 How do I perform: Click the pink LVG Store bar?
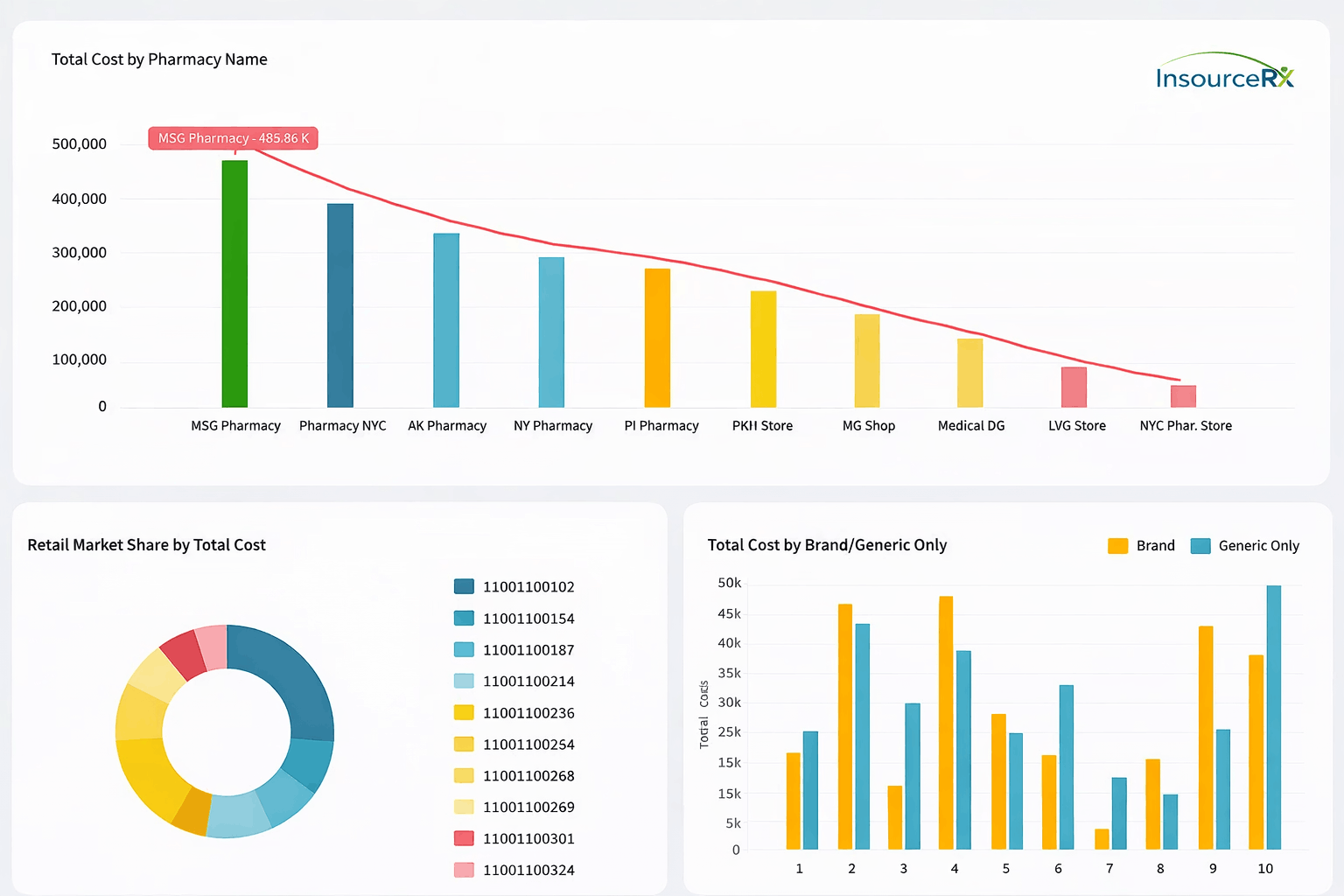1074,387
